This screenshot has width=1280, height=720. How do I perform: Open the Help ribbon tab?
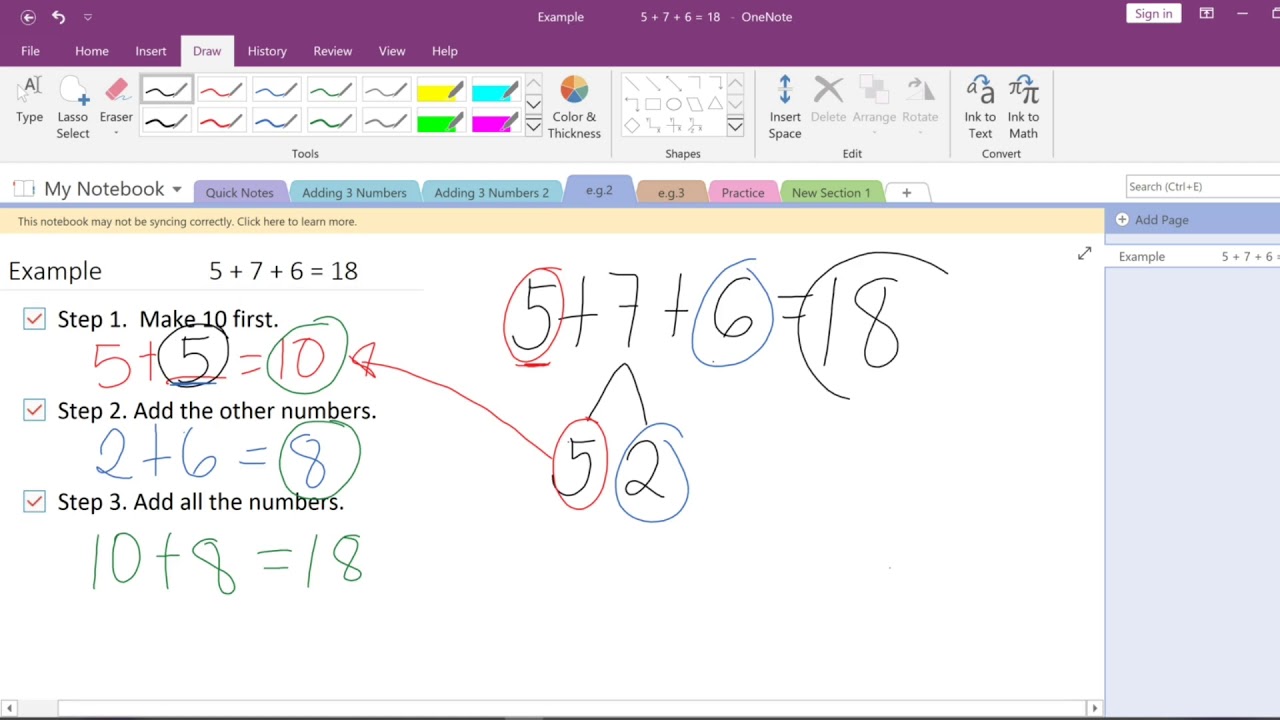[x=445, y=51]
